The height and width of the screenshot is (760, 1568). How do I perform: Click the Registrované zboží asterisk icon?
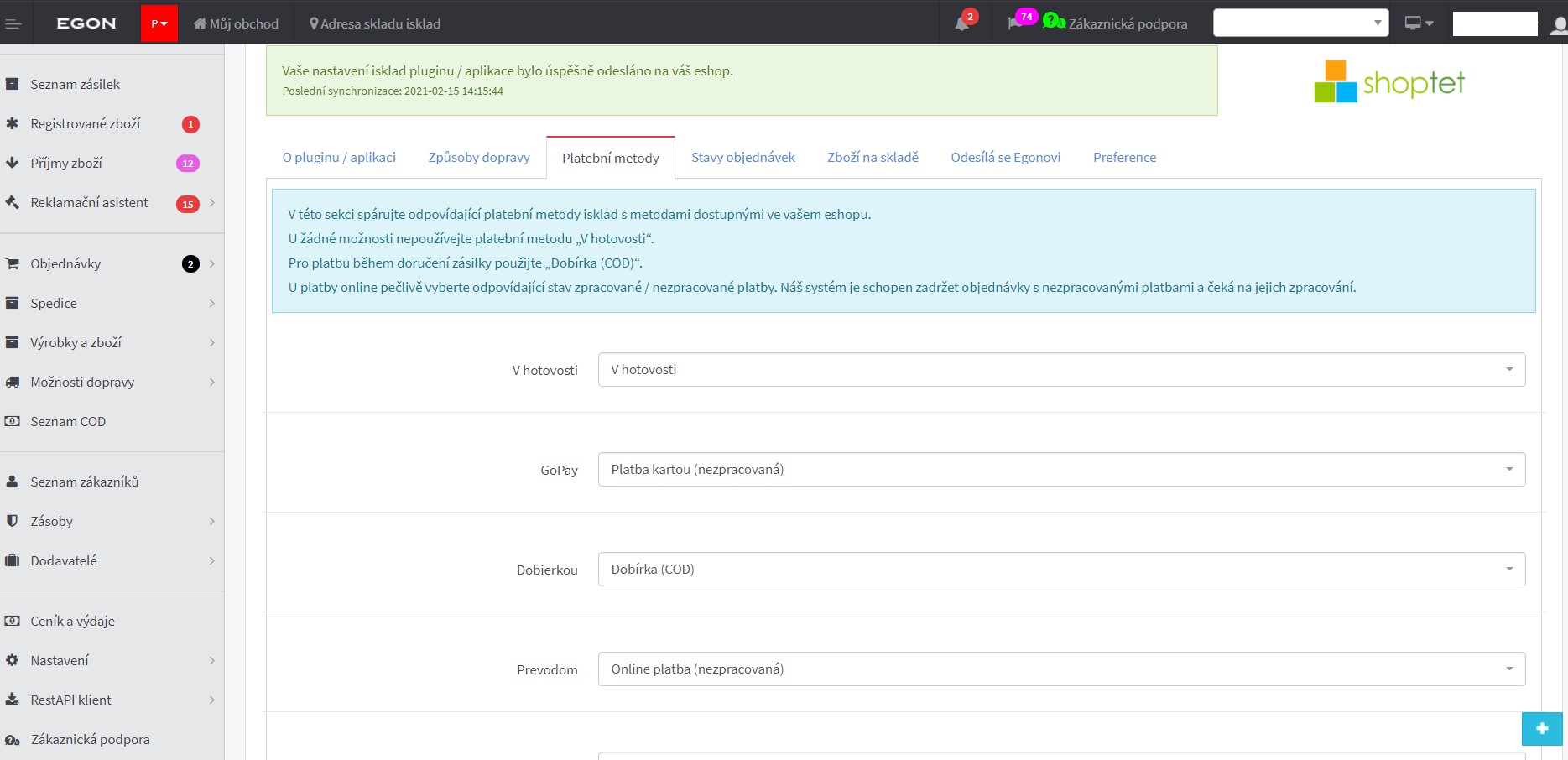[x=12, y=123]
